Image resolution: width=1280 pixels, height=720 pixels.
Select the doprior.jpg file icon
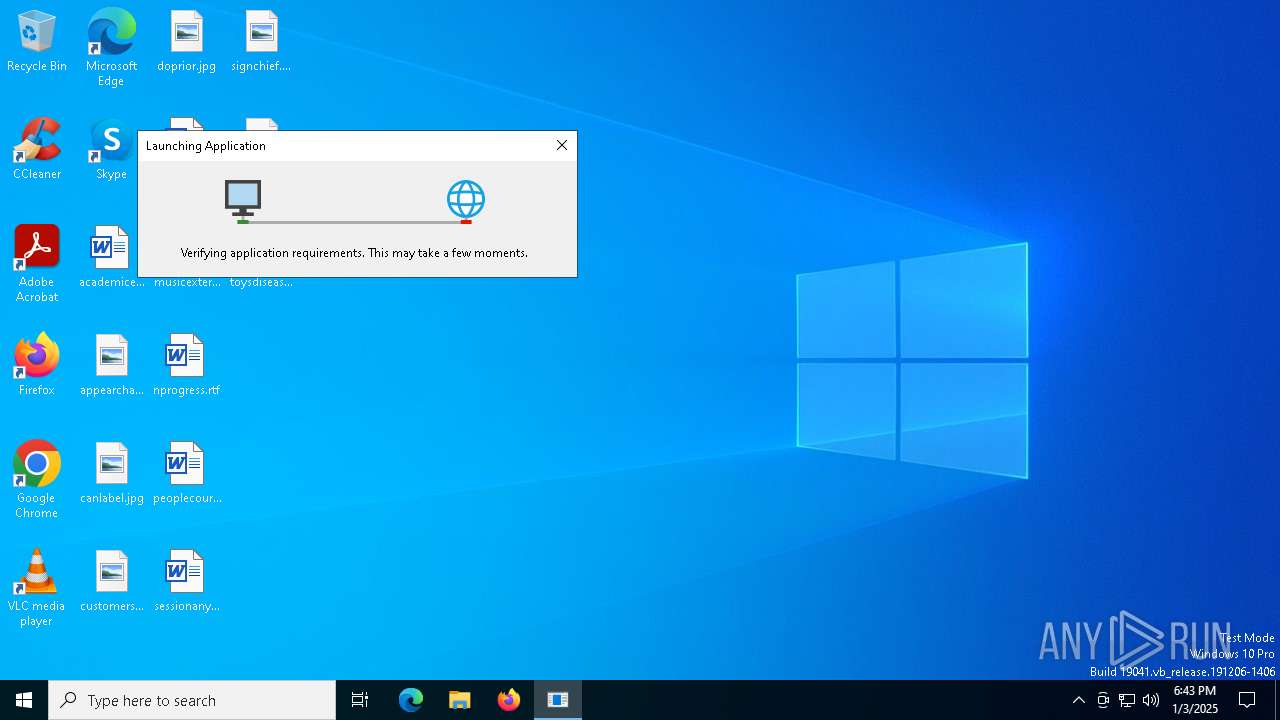186,42
